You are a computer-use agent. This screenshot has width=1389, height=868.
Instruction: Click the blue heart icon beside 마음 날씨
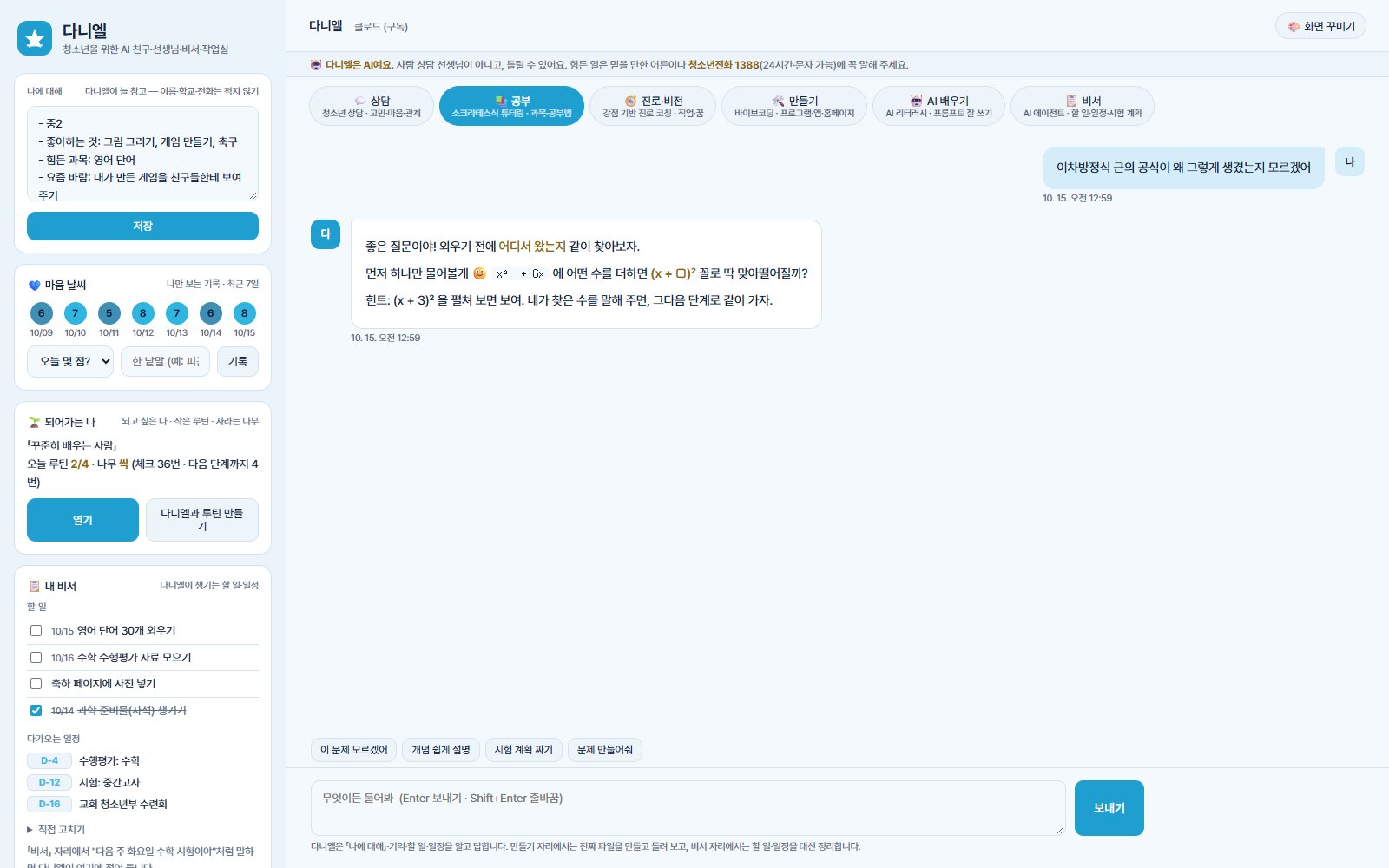coord(35,285)
